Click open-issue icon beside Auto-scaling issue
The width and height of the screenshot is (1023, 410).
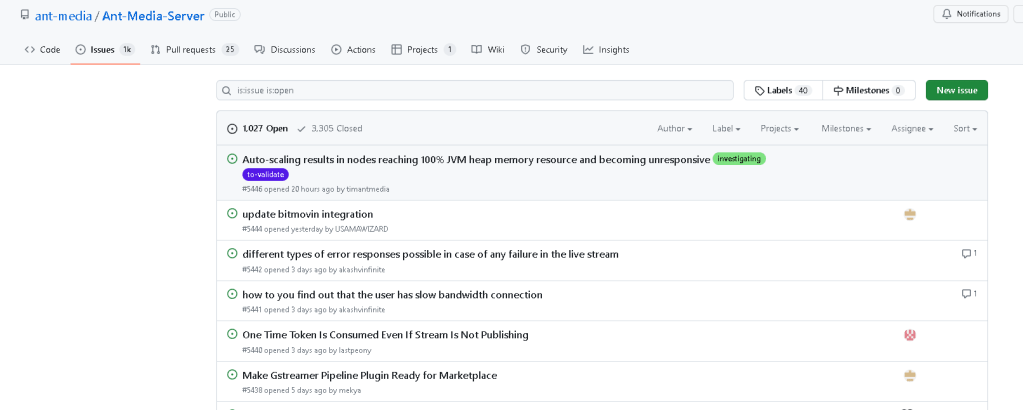tap(232, 159)
